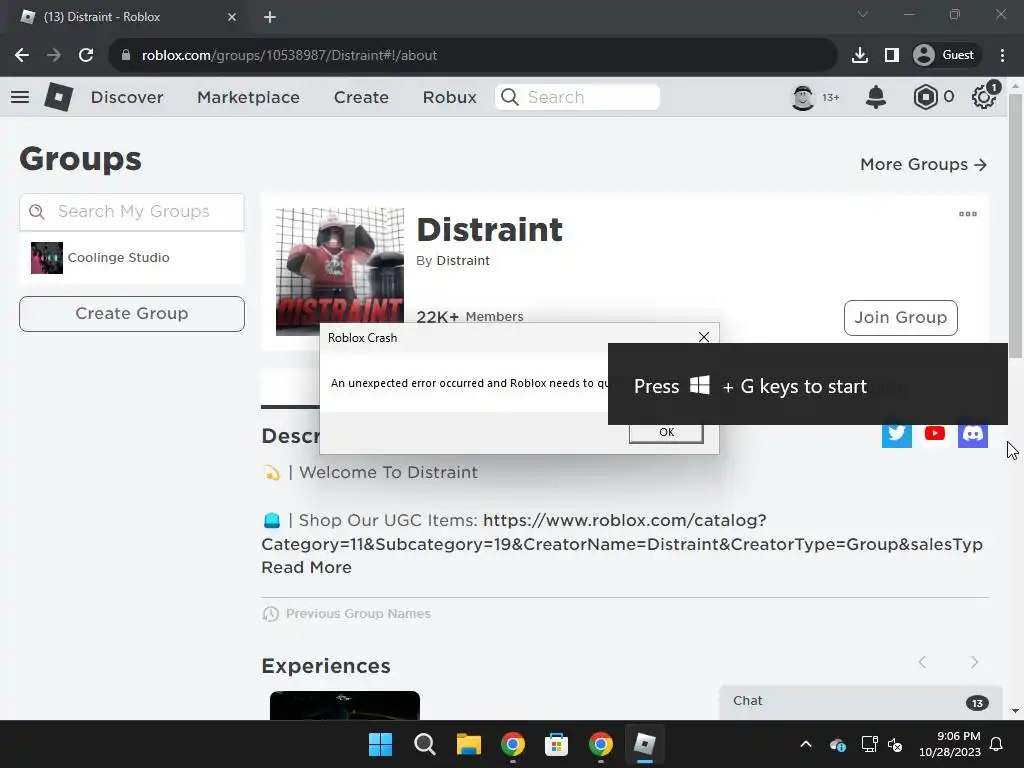Click the Twitter social link icon
Screen dimensions: 1024x768
click(x=897, y=434)
